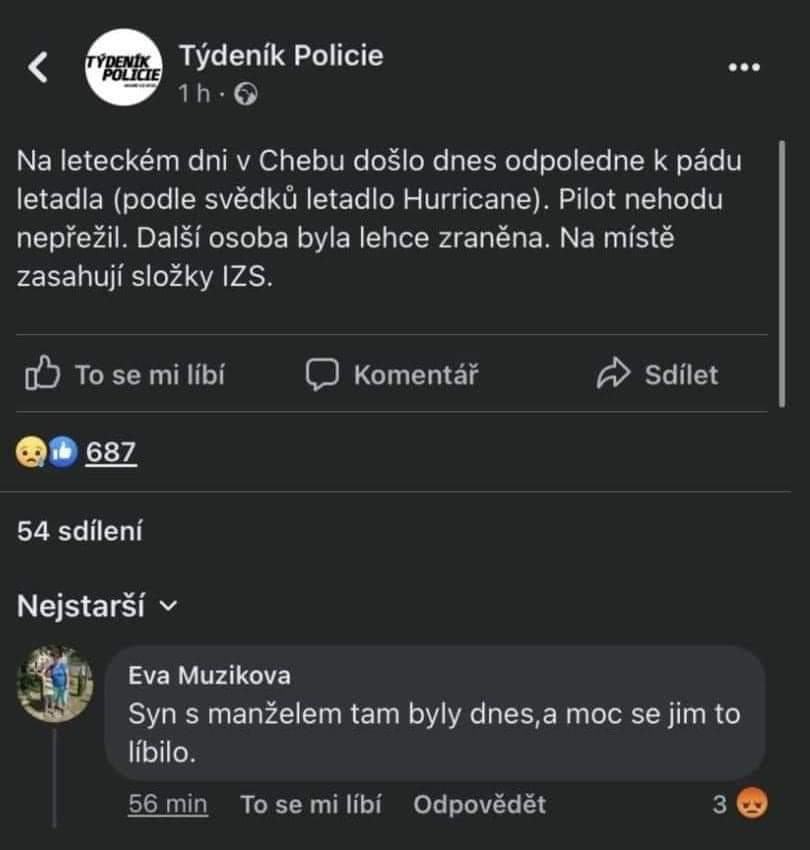Open the Týdeník Policie page name
This screenshot has width=810, height=850.
coord(280,56)
